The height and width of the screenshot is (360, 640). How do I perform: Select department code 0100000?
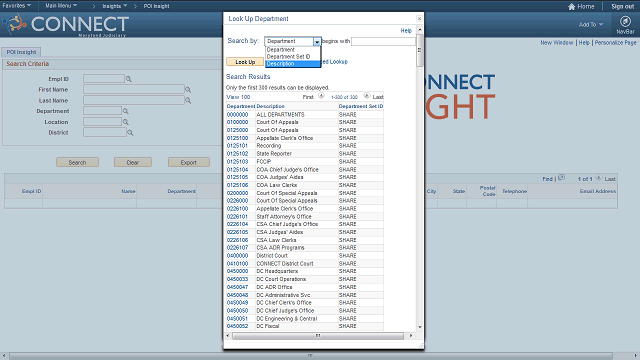tap(237, 122)
